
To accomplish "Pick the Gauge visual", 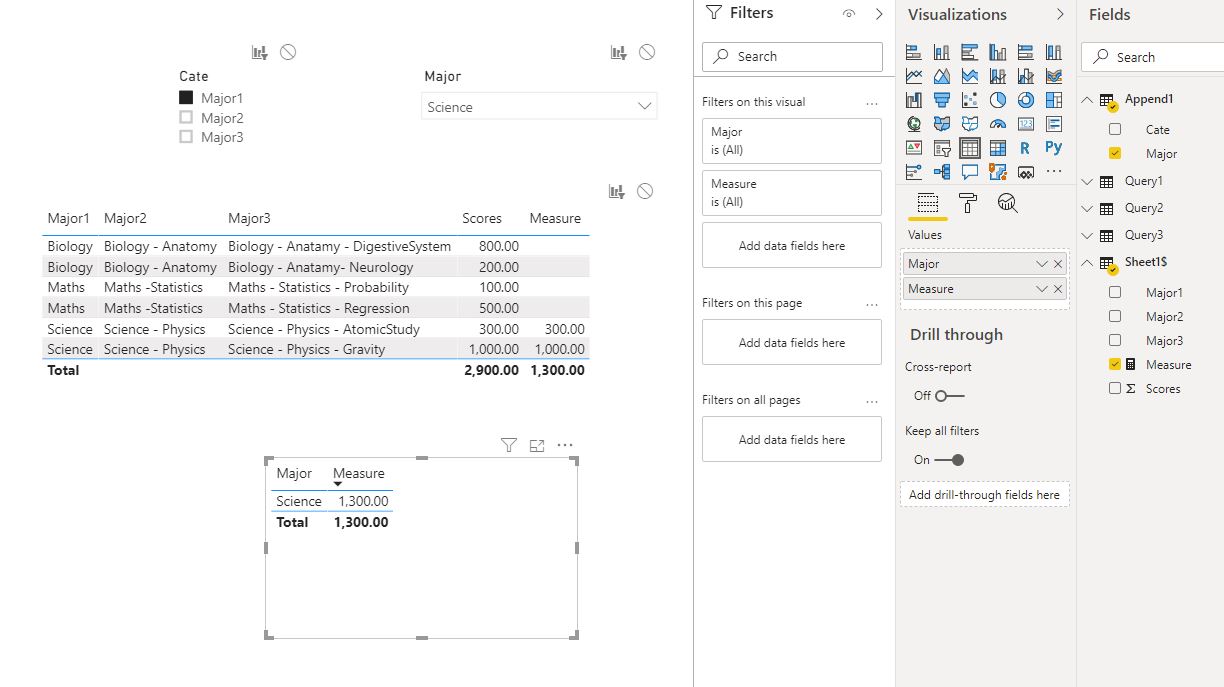I will 997,124.
